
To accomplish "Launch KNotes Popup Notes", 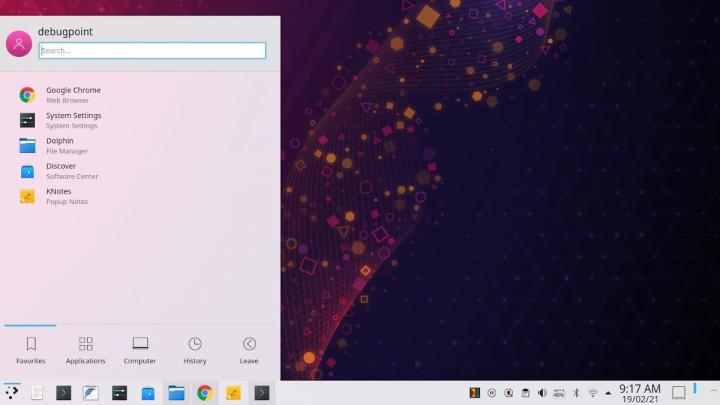I will tap(60, 196).
